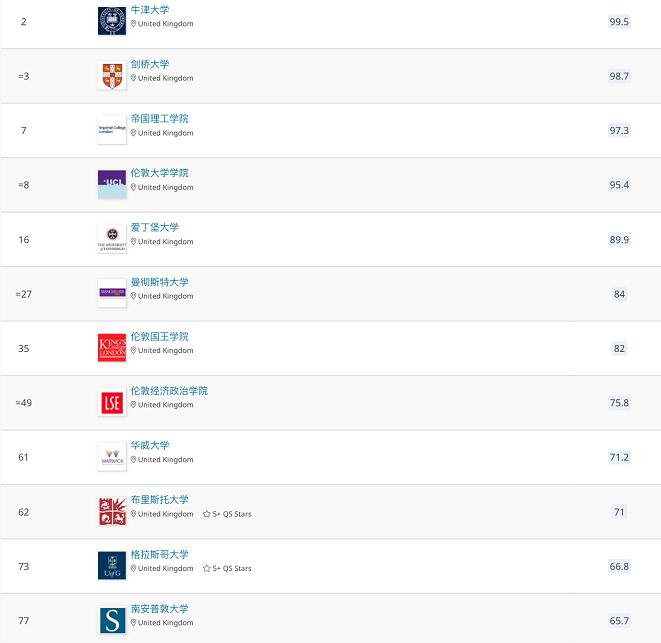Open the 剑桥大学 university link
The width and height of the screenshot is (661, 643).
pos(150,64)
